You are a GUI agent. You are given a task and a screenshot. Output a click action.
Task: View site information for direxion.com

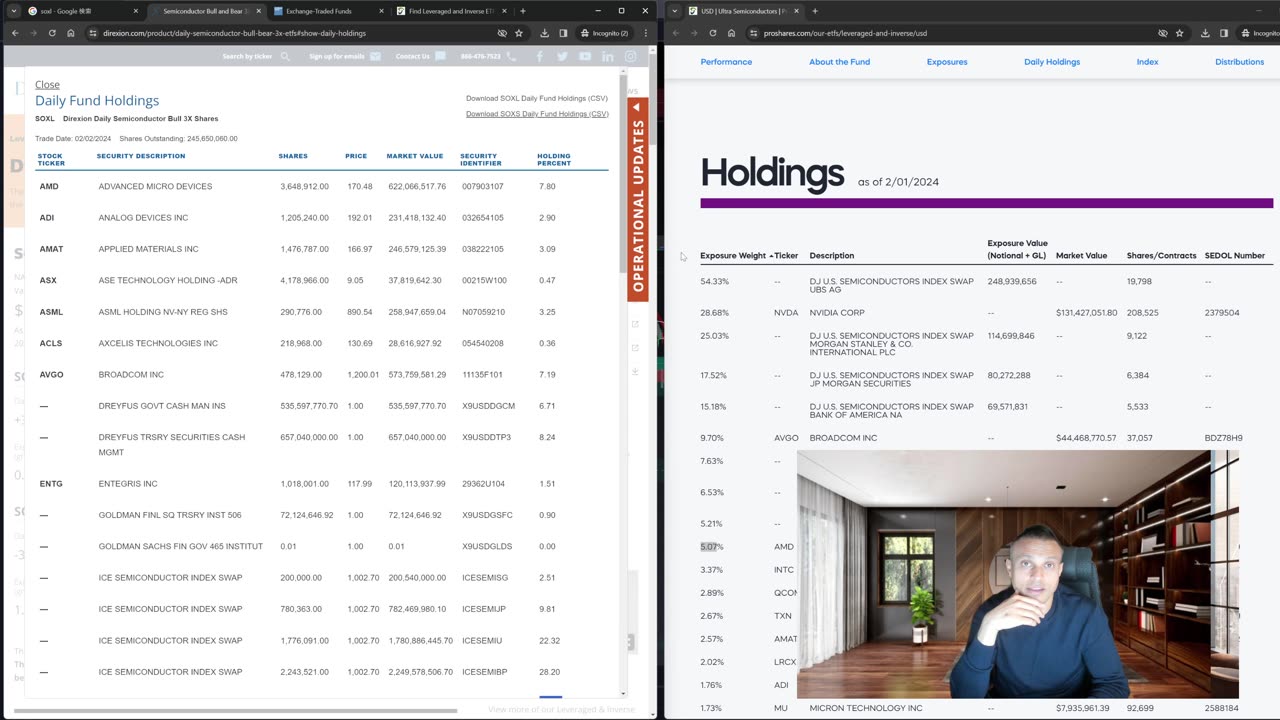click(x=93, y=33)
